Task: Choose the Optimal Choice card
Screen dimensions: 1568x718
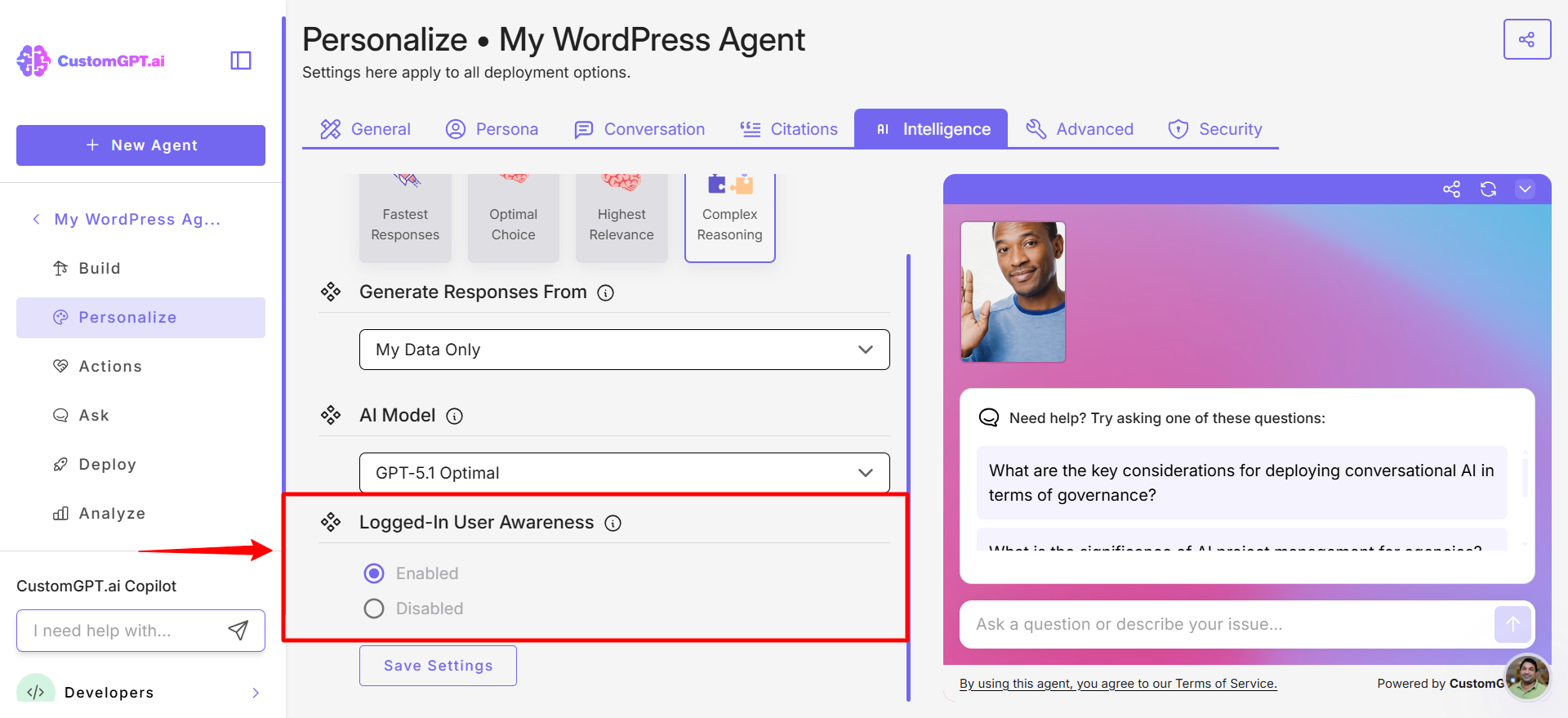Action: pyautogui.click(x=514, y=217)
